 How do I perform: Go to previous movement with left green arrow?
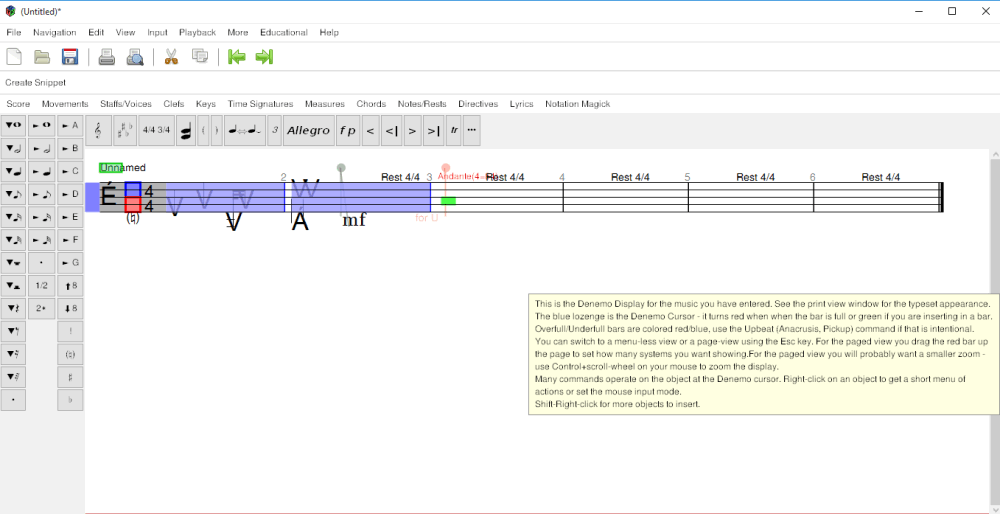tap(237, 57)
